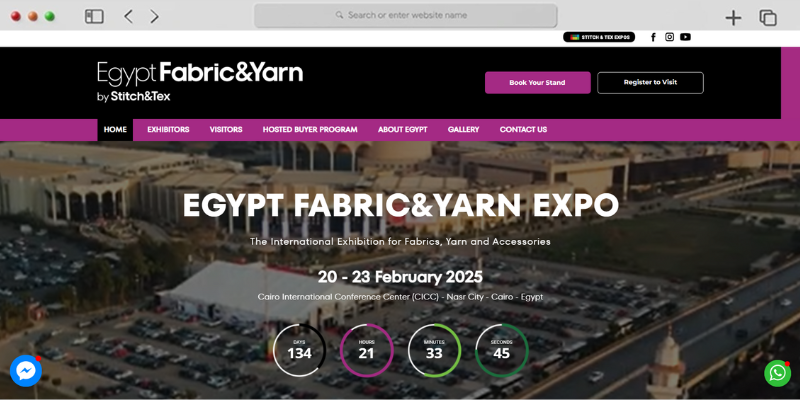Click the seconds countdown circle showing 45
Screen dimensions: 800x400
502,350
